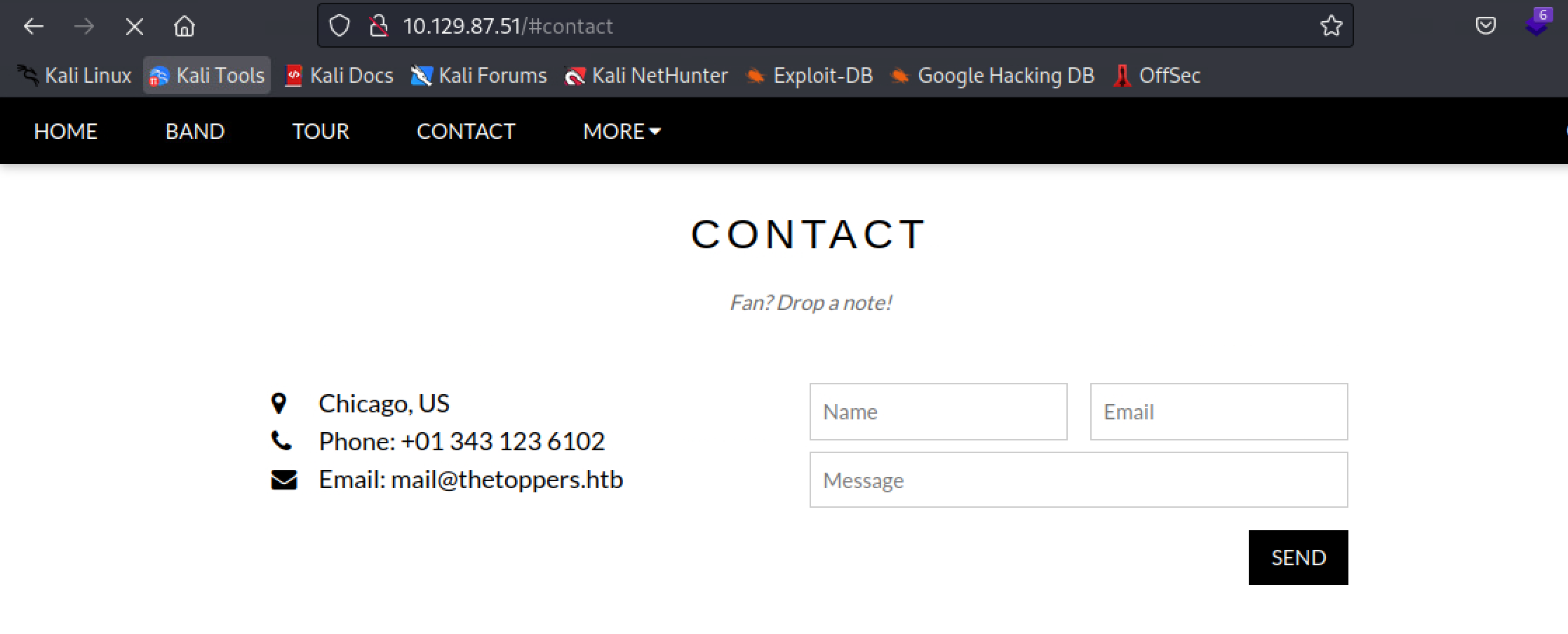Open the browser home page icon
Image resolution: width=1568 pixels, height=634 pixels.
pos(185,27)
